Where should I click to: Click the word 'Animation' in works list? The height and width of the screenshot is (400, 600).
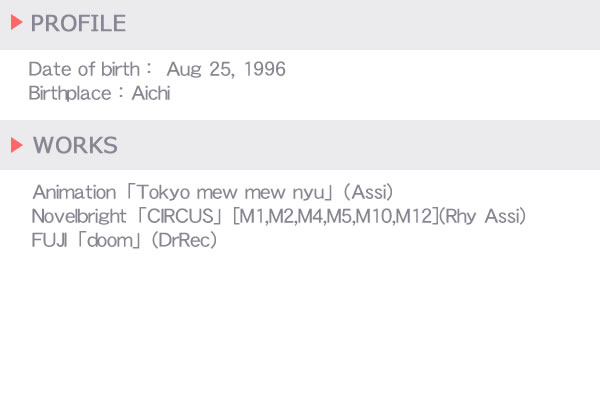click(74, 192)
